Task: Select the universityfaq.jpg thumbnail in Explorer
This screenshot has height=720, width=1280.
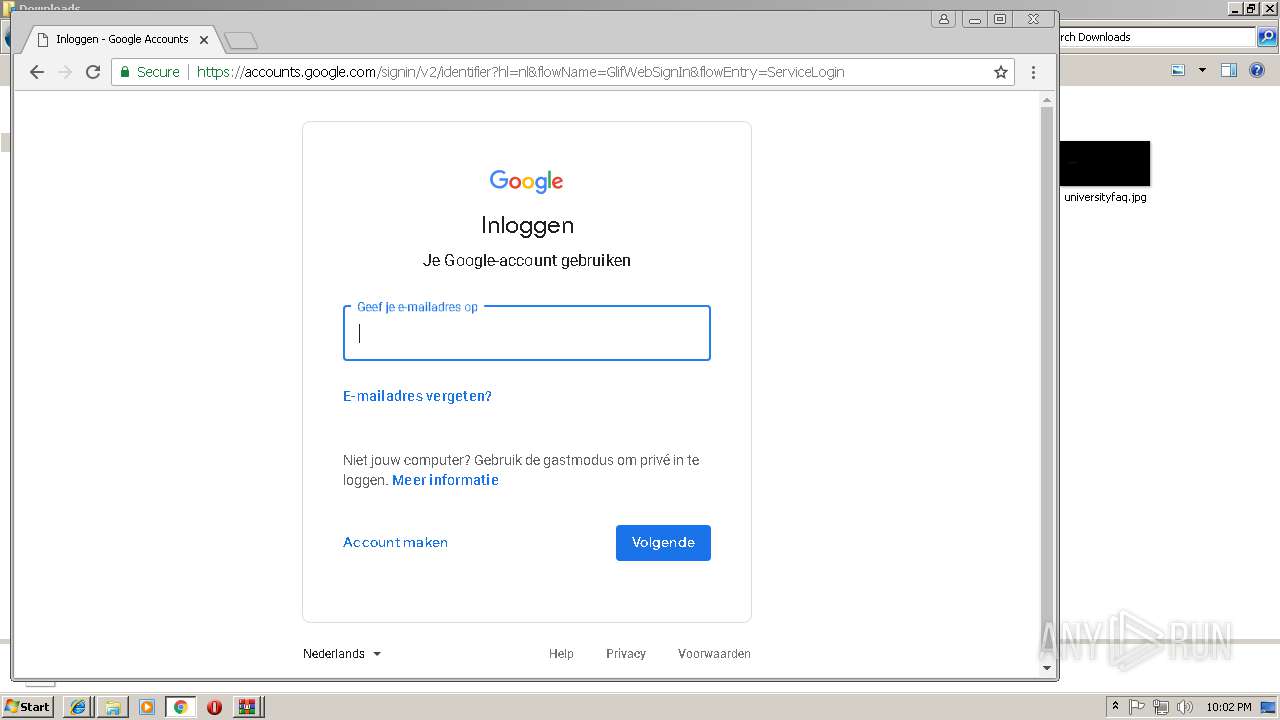Action: click(1105, 163)
